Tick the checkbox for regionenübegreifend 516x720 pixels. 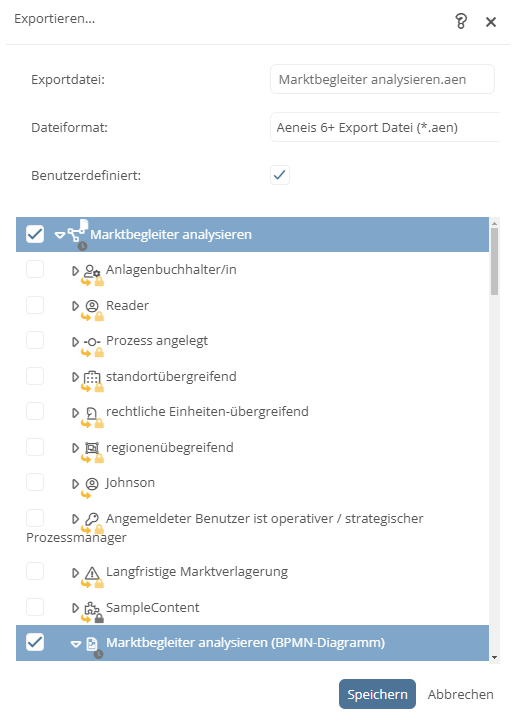pyautogui.click(x=35, y=447)
